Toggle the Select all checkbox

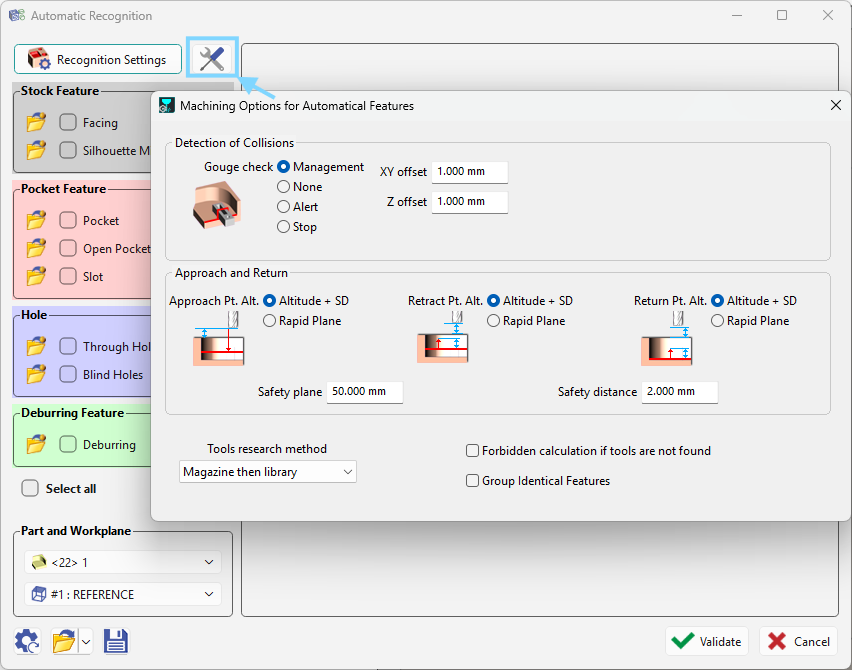coord(30,489)
